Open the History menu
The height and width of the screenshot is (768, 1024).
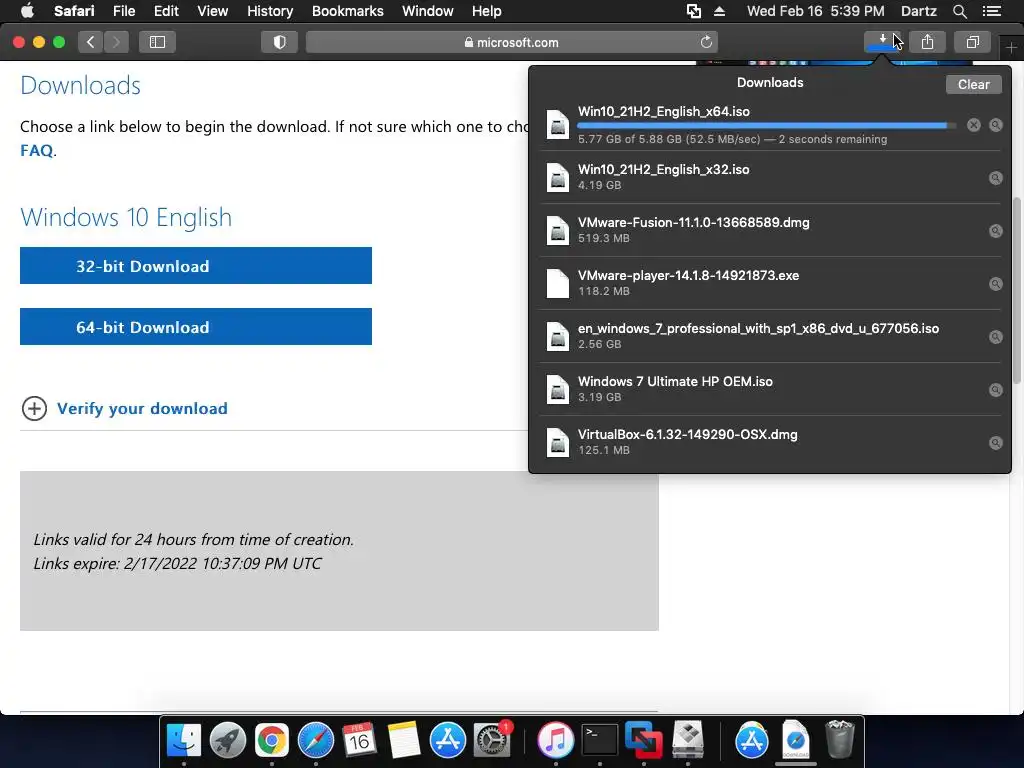(x=270, y=11)
